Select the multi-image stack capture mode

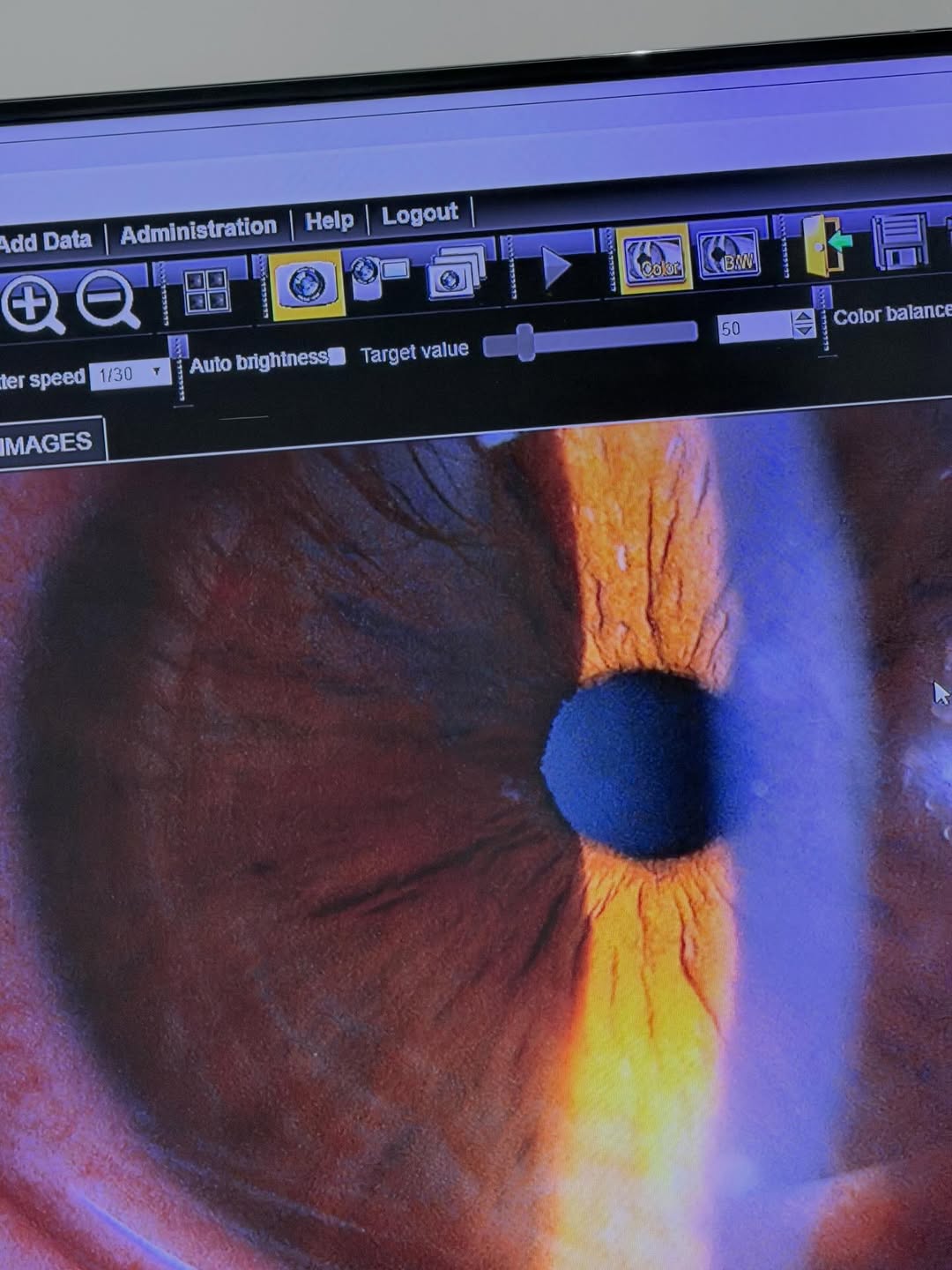click(x=456, y=272)
